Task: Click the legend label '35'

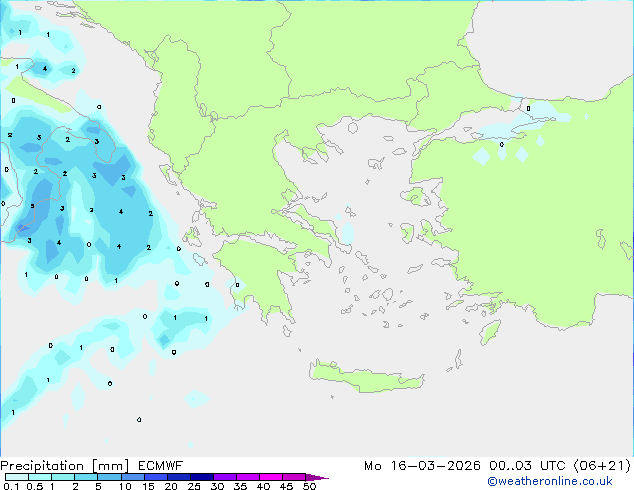Action: click(241, 486)
